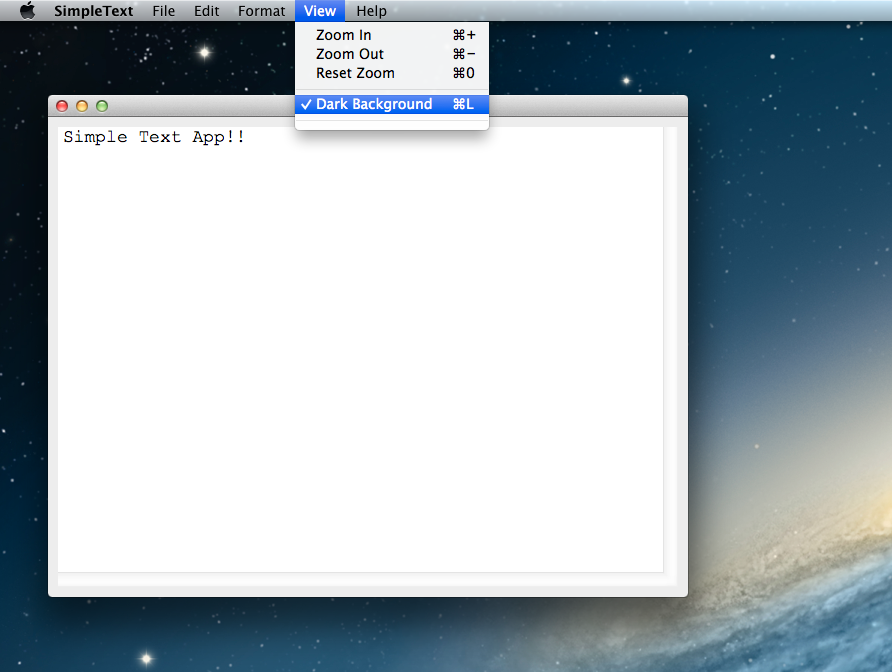Close the SimpleText window with red button

click(62, 106)
